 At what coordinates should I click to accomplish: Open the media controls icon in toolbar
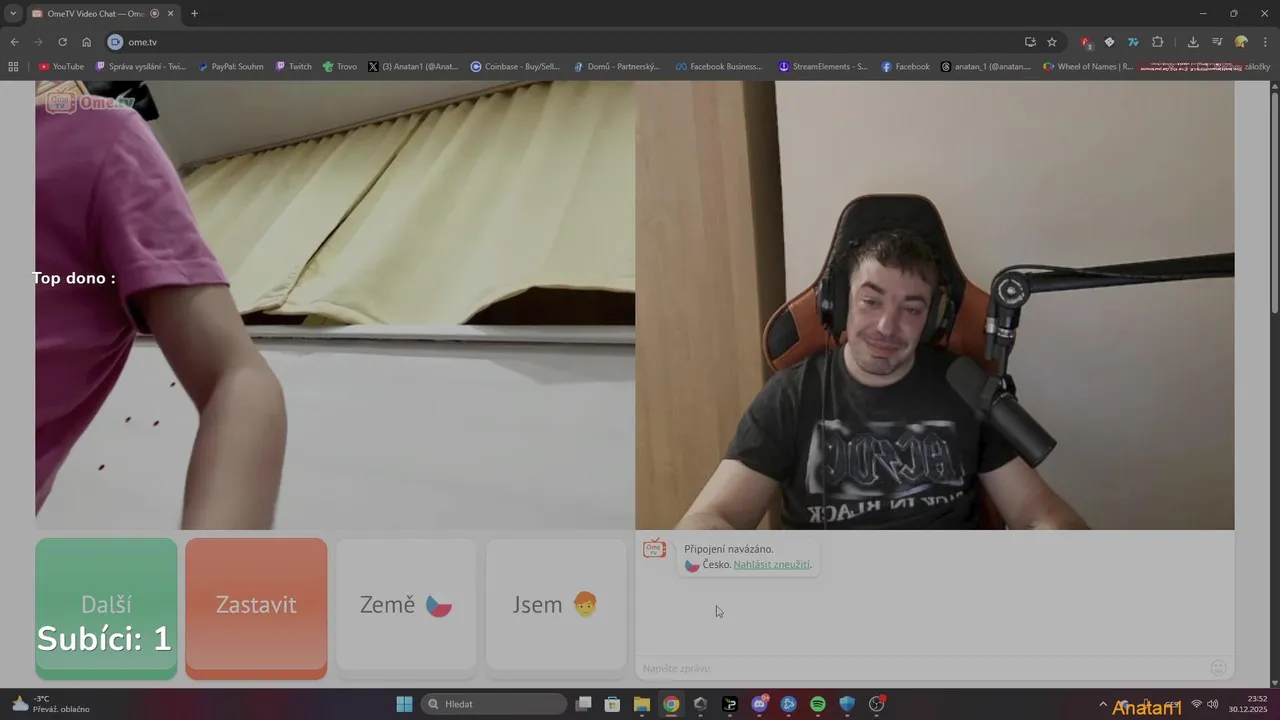[1217, 42]
